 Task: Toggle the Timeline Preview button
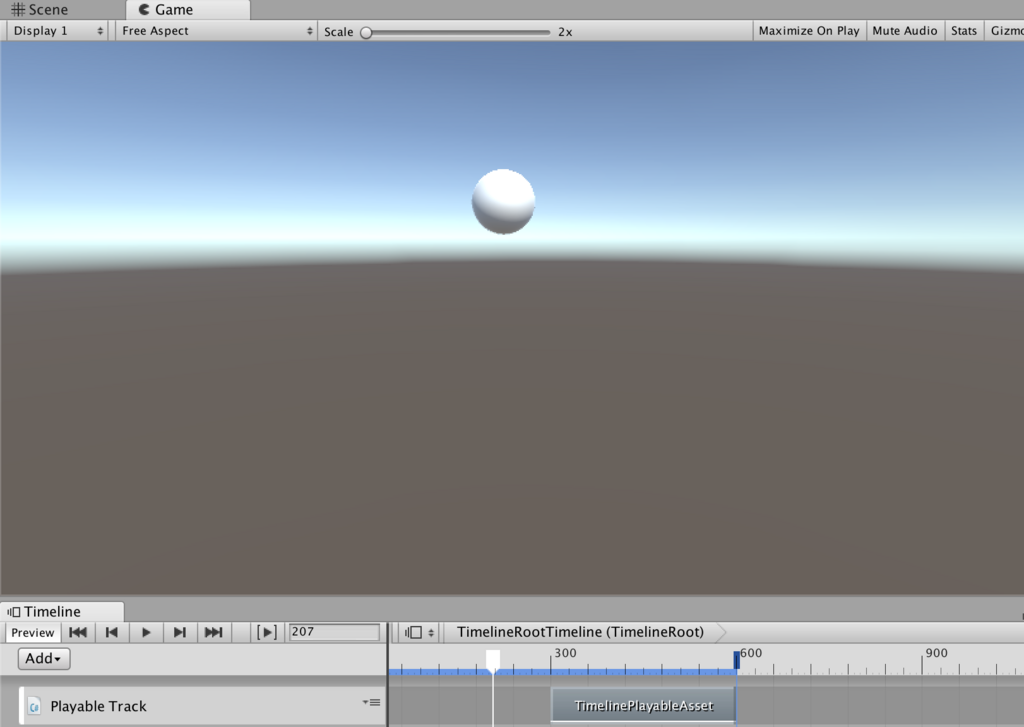tap(33, 632)
